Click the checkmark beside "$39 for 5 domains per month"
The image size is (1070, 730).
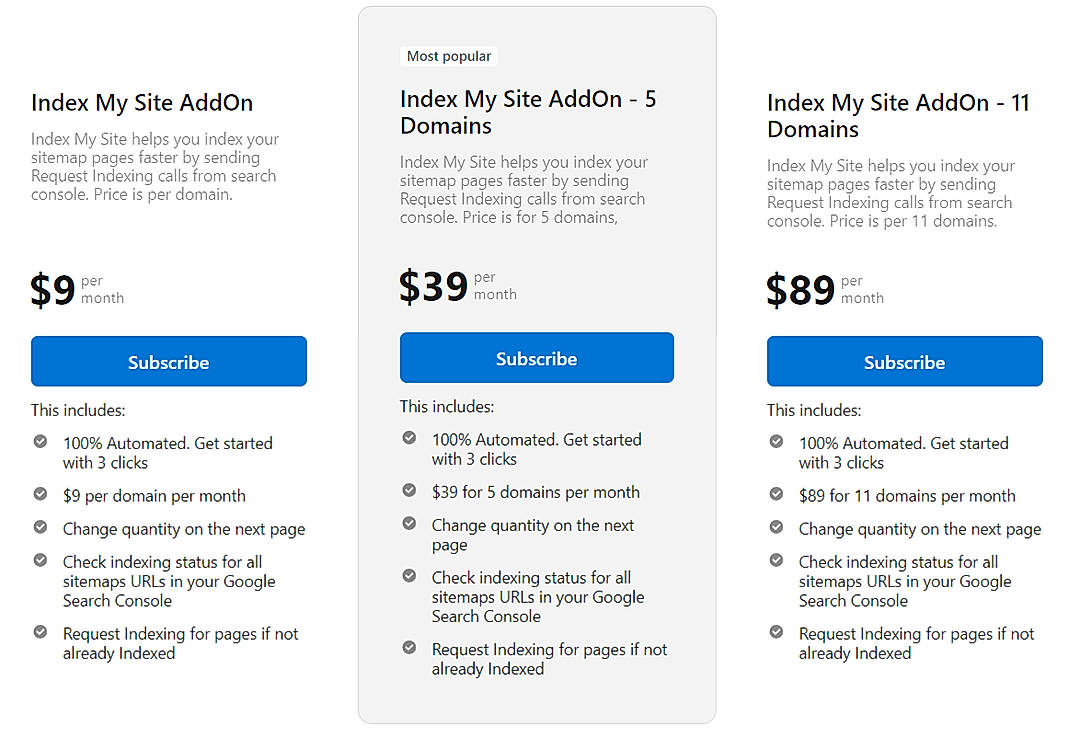(409, 487)
